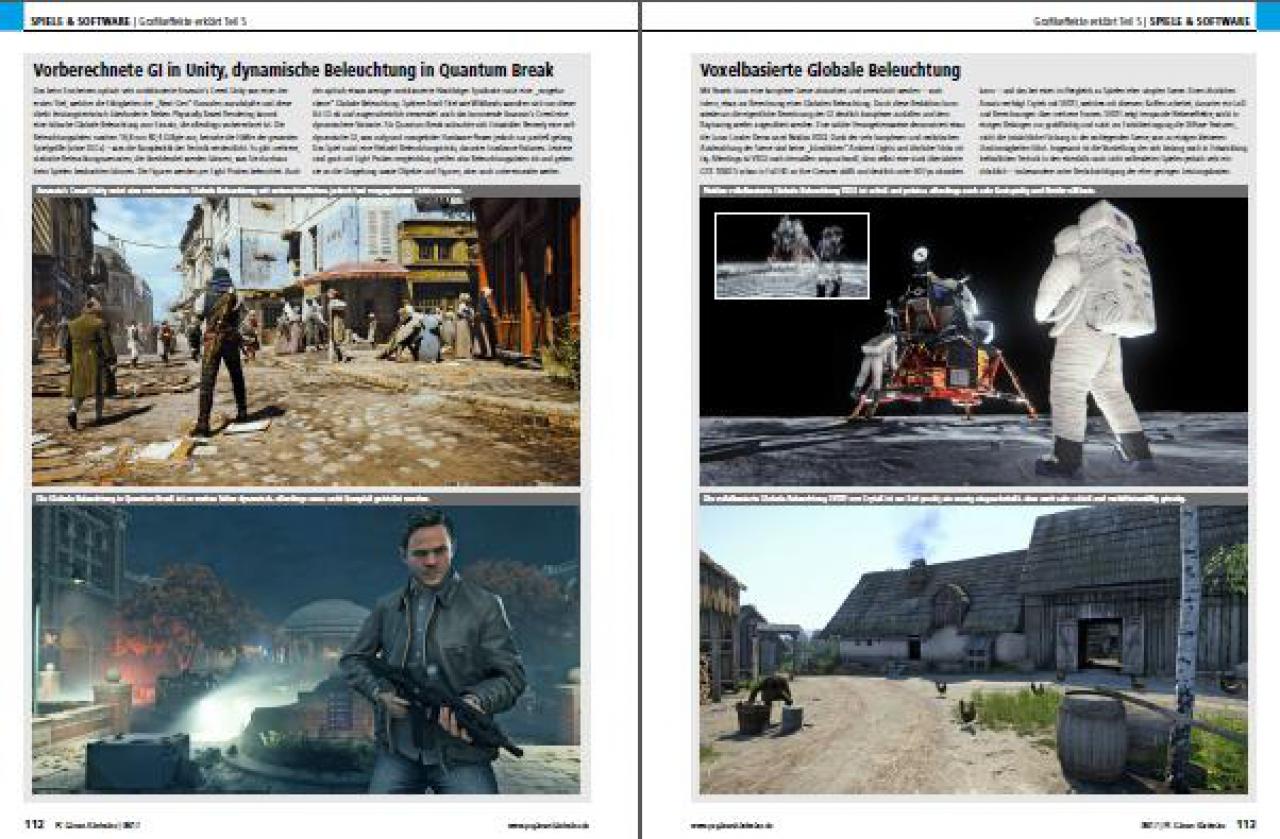Click the caption bar above the village screenshot
Viewport: 1280px width, 839px height.
pos(973,498)
